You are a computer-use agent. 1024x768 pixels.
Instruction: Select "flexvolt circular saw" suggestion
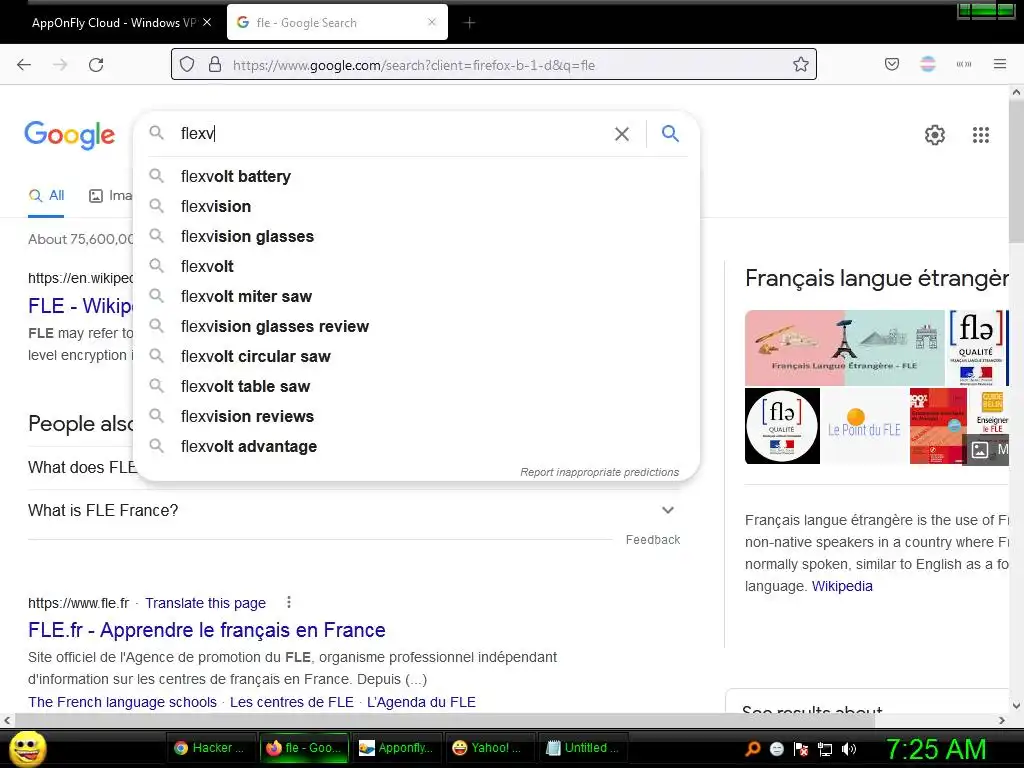coord(416,357)
